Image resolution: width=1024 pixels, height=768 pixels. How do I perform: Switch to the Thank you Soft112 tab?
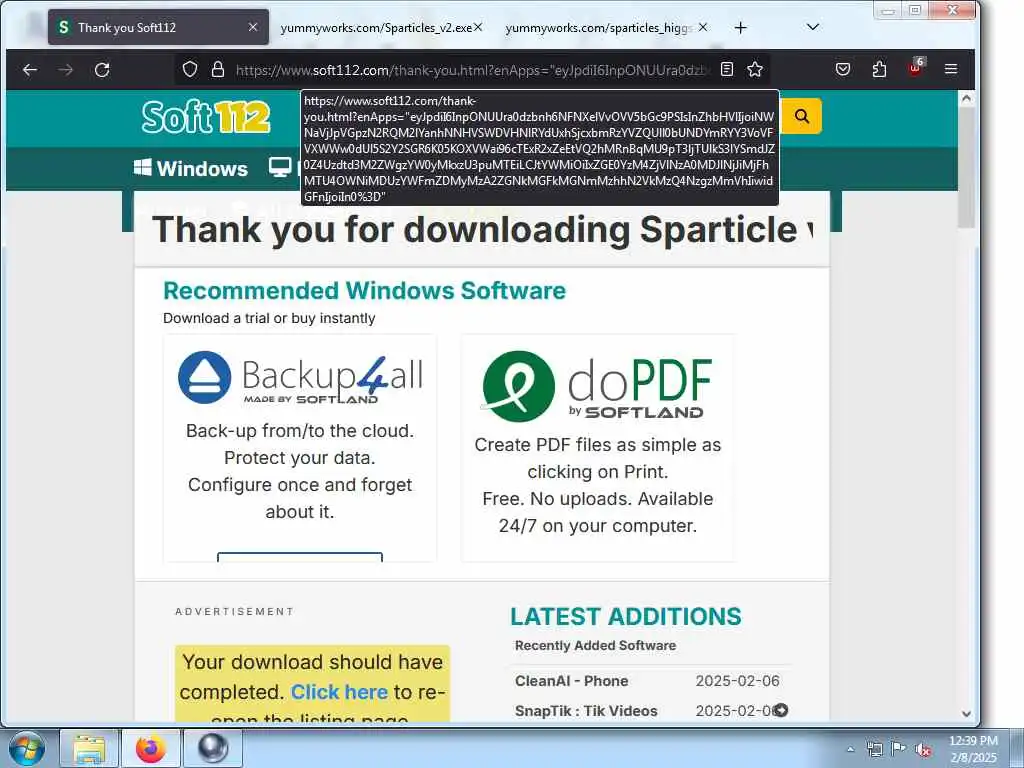[x=158, y=27]
